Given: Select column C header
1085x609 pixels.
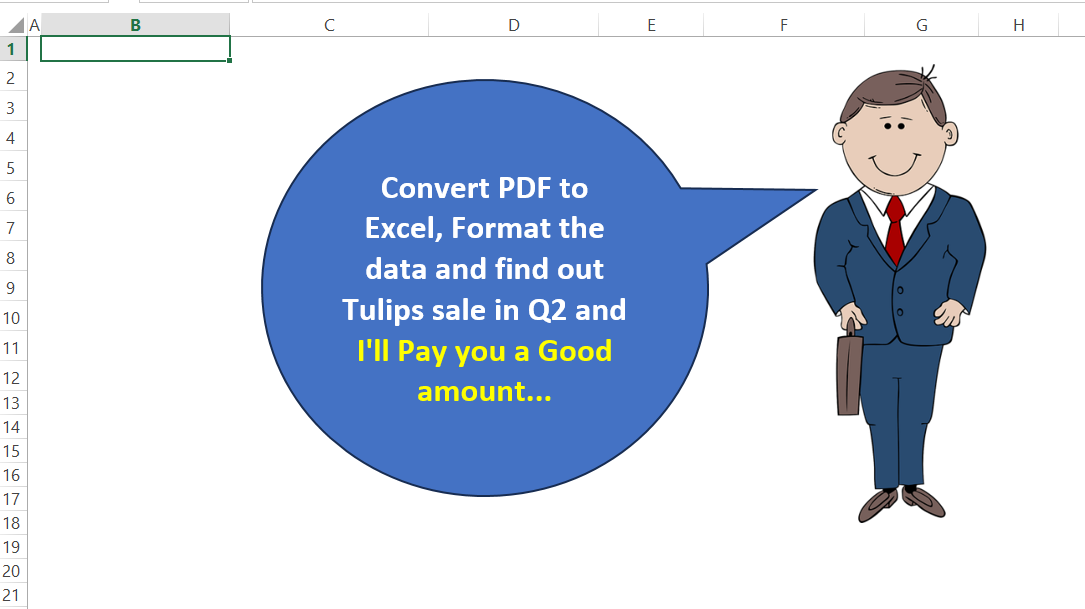Looking at the screenshot, I should 329,25.
